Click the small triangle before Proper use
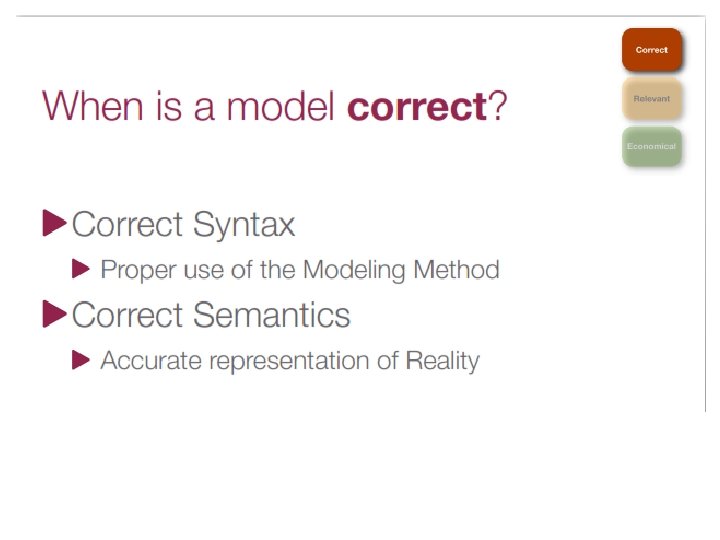The height and width of the screenshot is (540, 720). point(81,269)
